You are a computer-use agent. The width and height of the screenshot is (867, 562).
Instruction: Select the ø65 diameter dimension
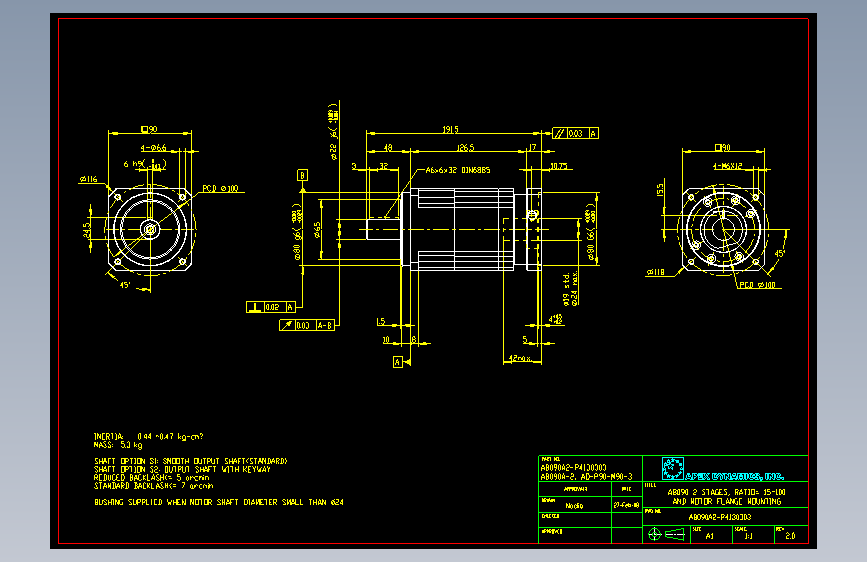(317, 230)
